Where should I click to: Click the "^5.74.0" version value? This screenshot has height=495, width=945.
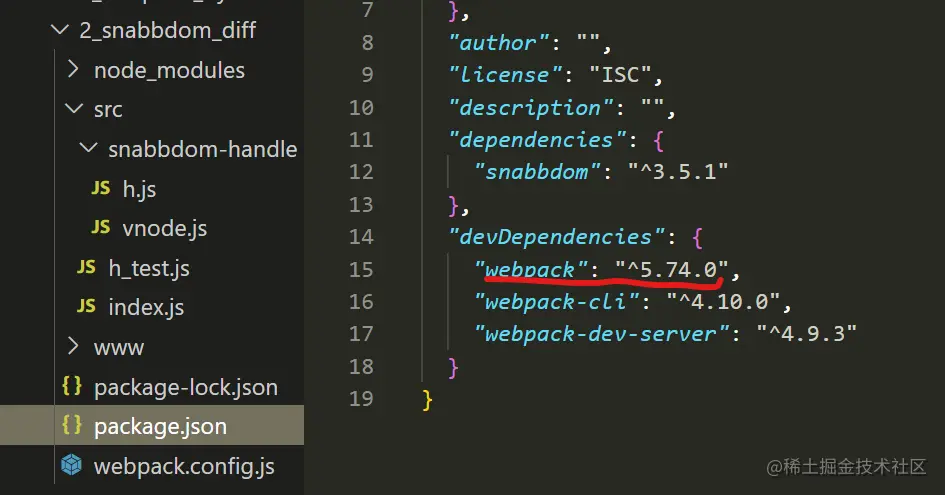tap(672, 270)
